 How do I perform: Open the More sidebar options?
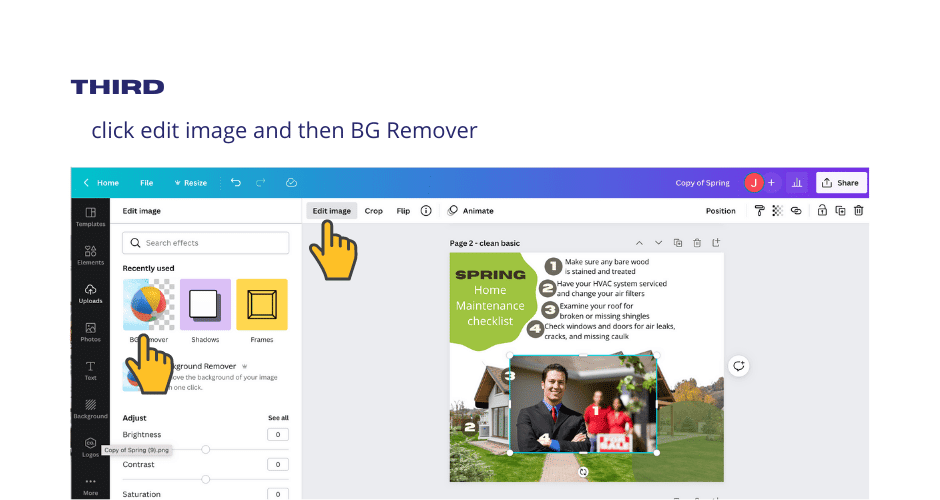(91, 486)
